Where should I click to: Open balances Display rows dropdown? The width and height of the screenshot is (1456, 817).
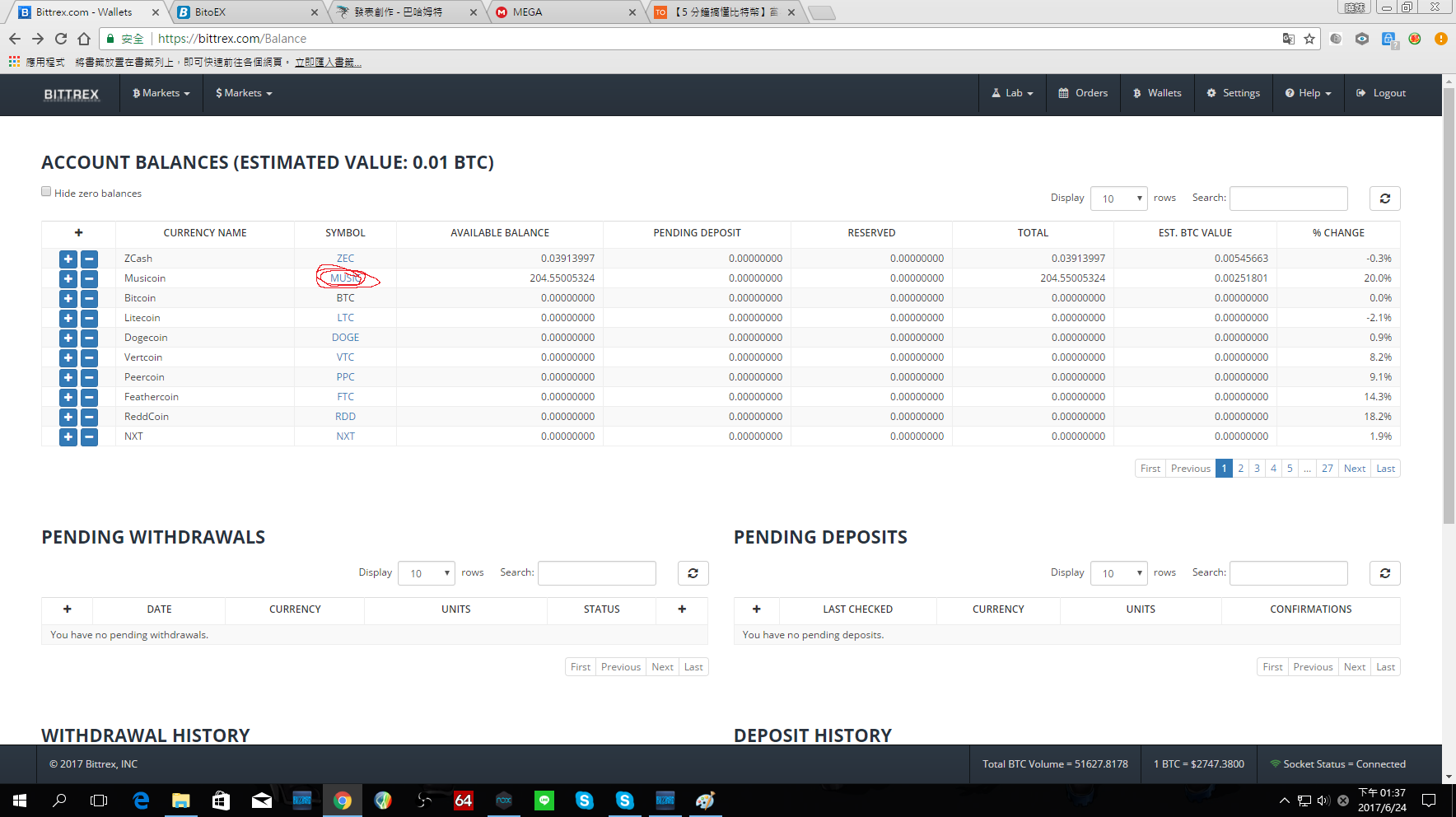[x=1118, y=198]
